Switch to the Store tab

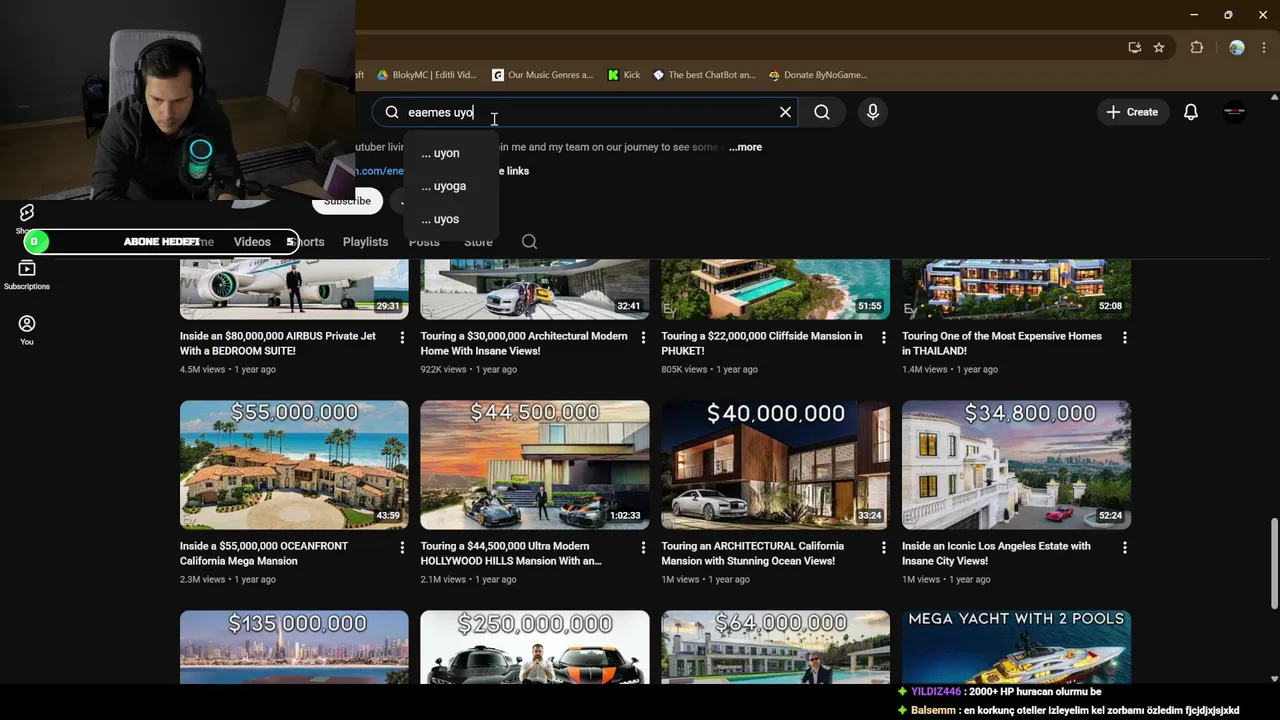[x=478, y=242]
